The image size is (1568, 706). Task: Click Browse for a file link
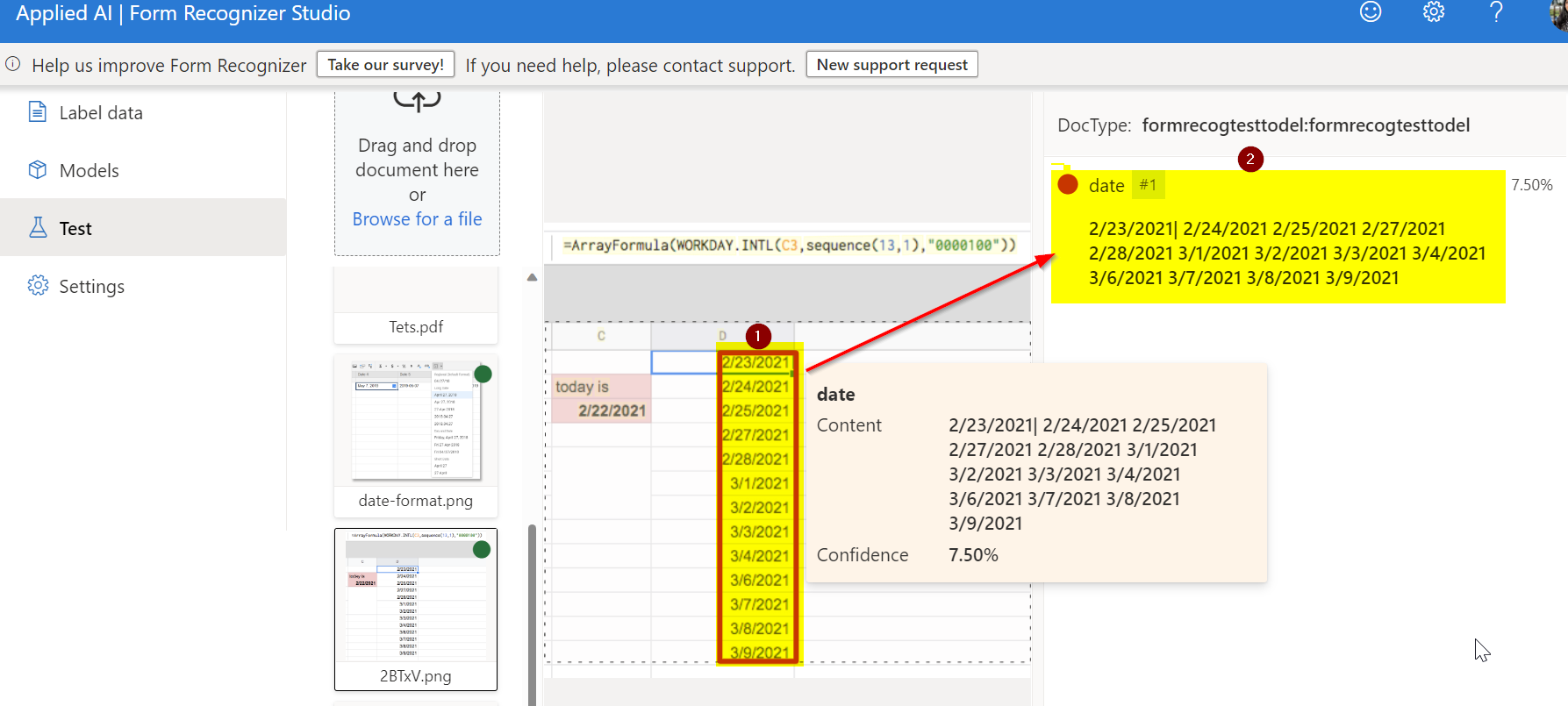click(x=417, y=218)
